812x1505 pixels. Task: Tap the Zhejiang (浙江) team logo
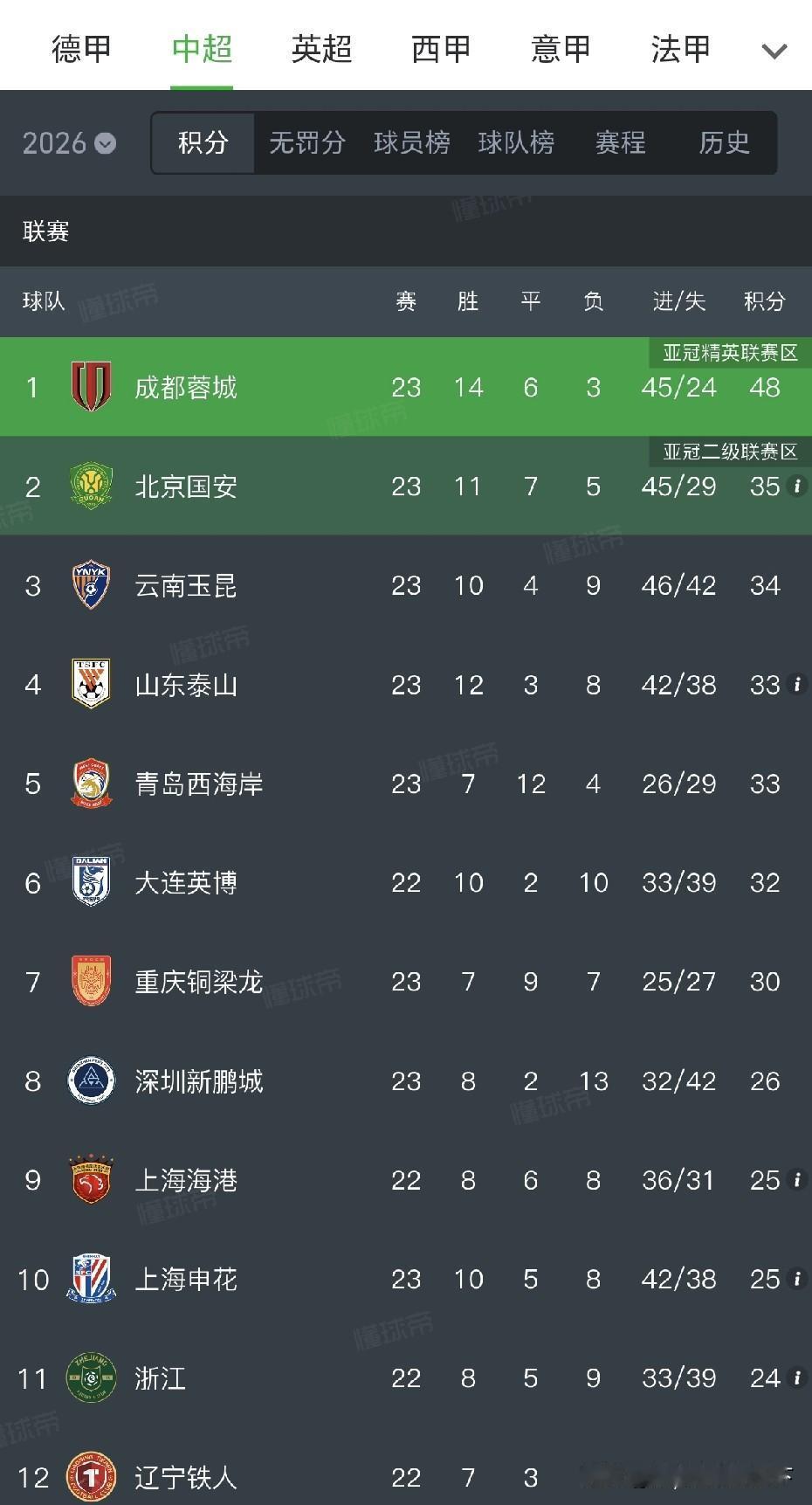point(91,1378)
